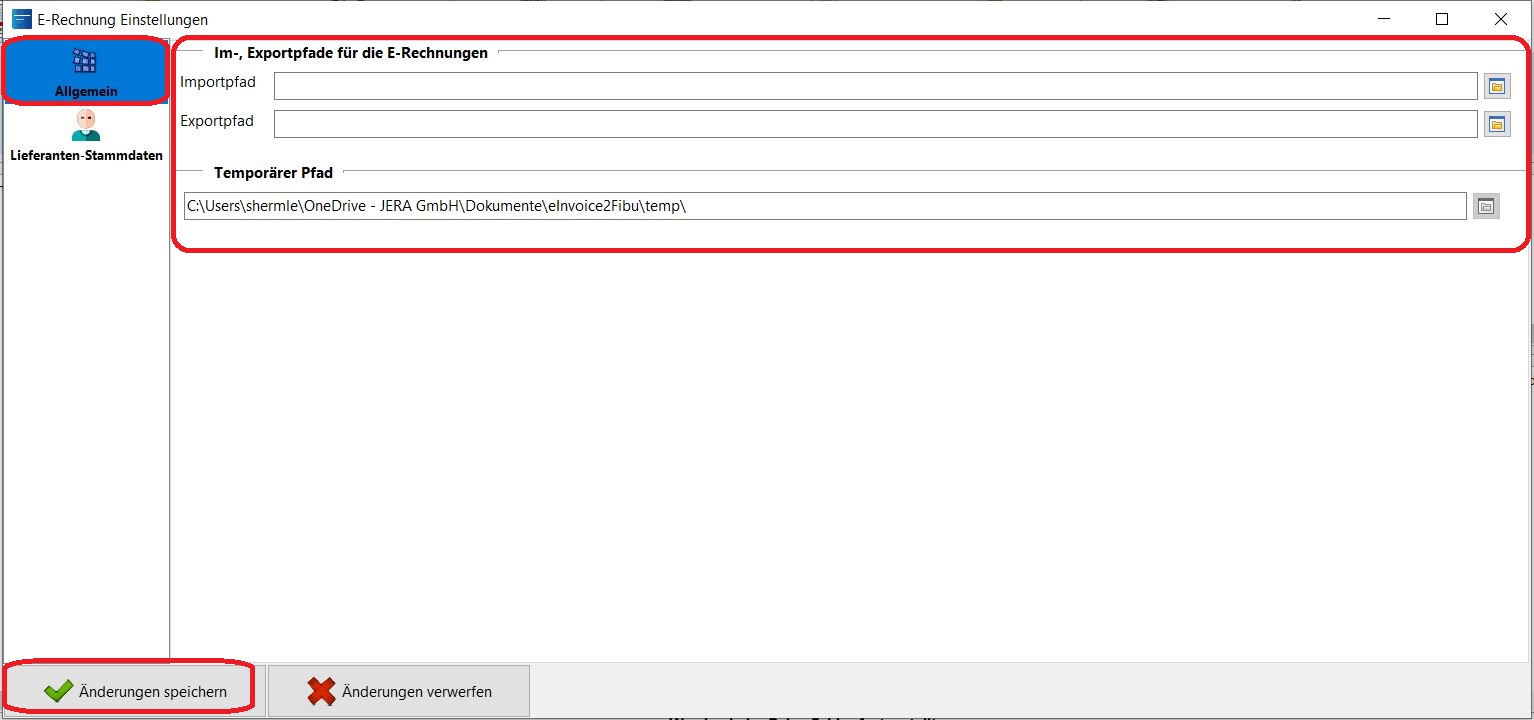Open the Lieferanten-Stammdaten section label
This screenshot has width=1534, height=720.
[x=86, y=155]
